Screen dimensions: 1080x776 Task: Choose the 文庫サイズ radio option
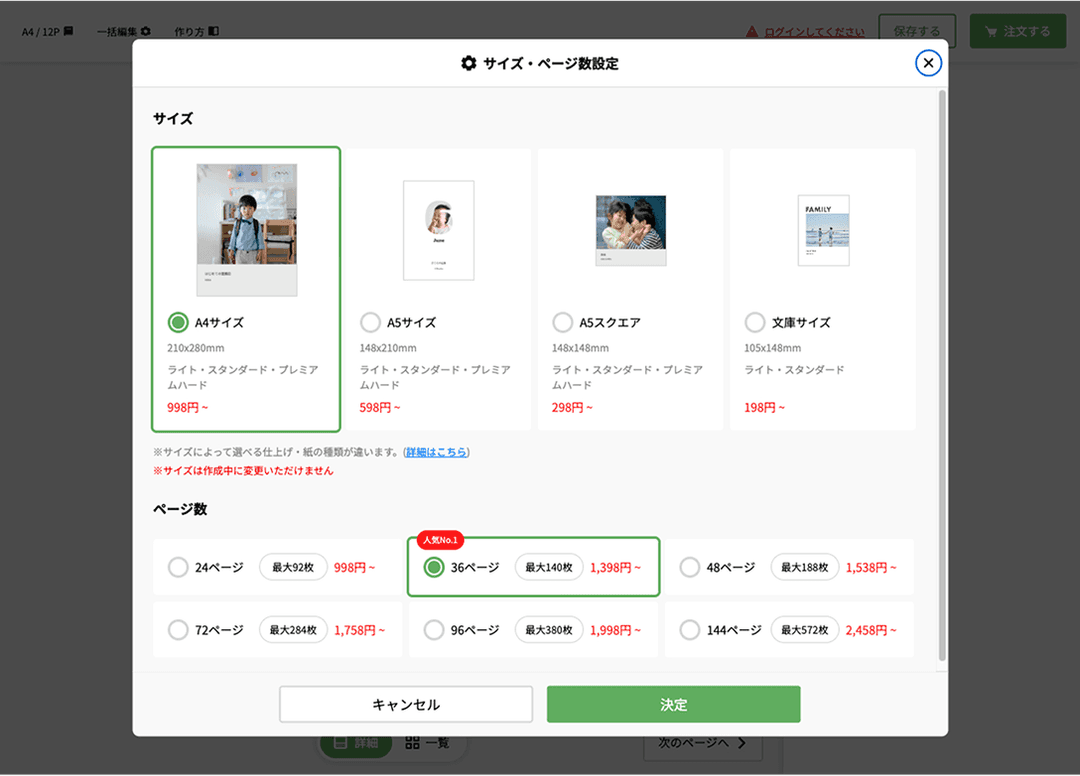pos(755,322)
